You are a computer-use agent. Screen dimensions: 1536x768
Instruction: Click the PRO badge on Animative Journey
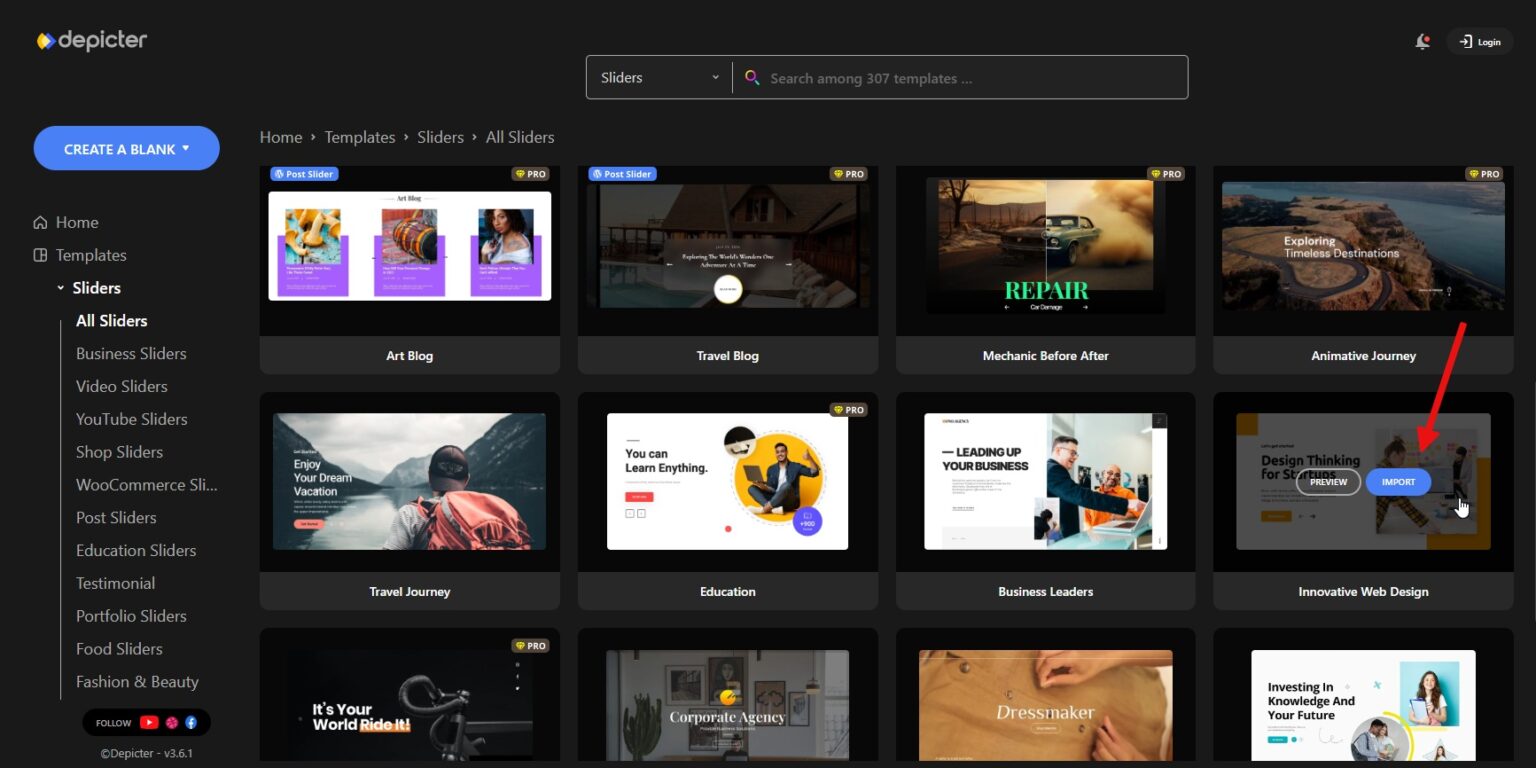tap(1484, 173)
